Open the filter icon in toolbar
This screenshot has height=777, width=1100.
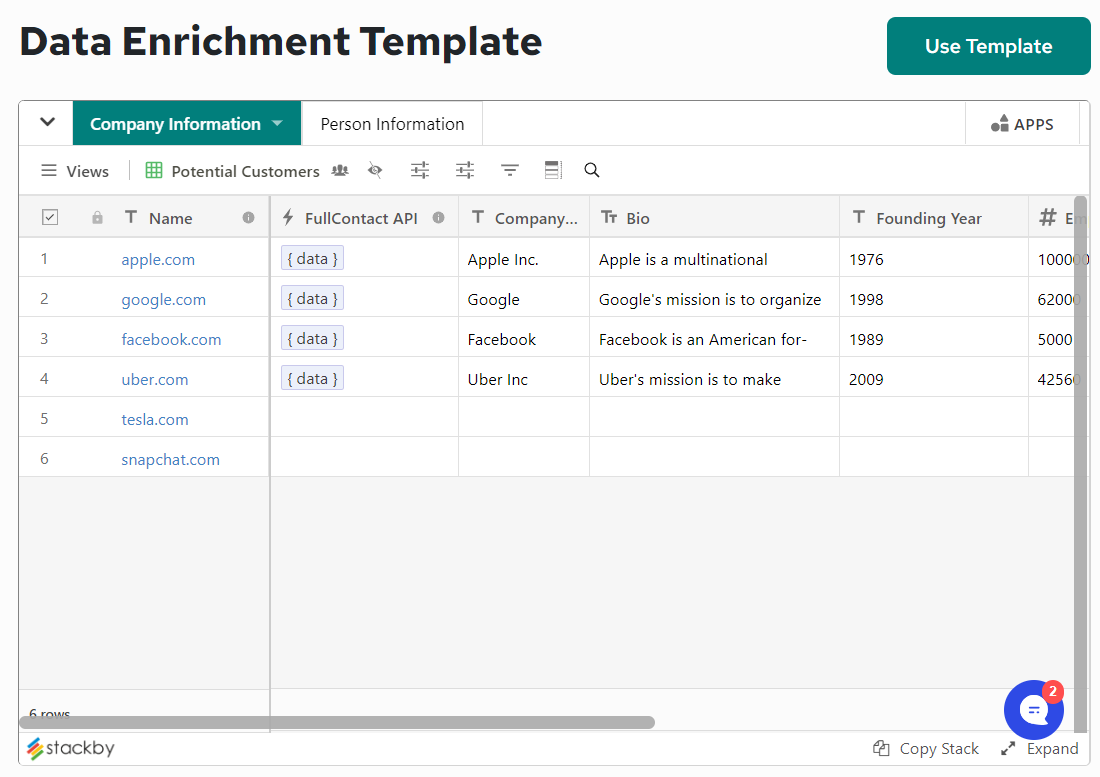pyautogui.click(x=509, y=170)
